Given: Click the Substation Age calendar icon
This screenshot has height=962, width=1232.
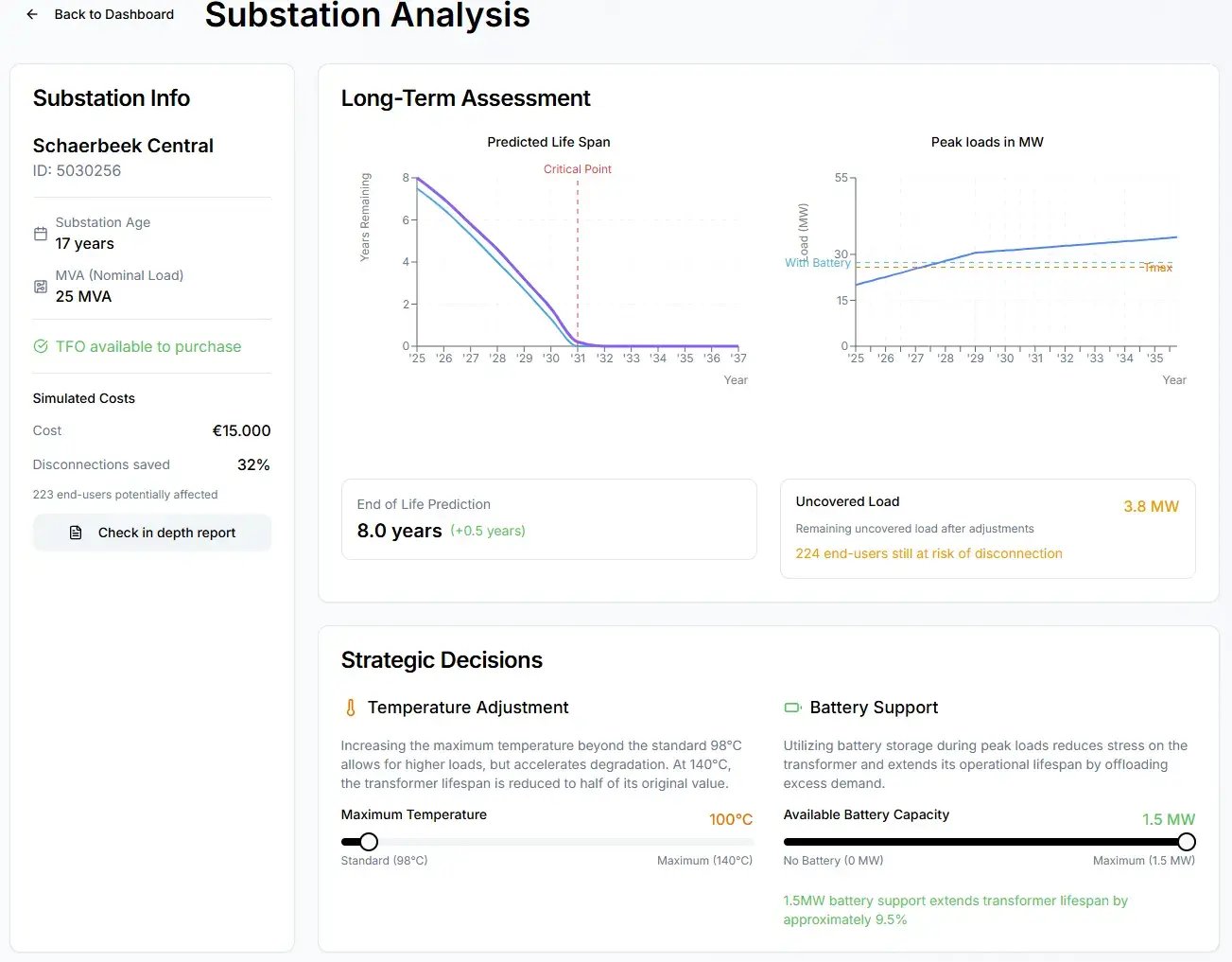Looking at the screenshot, I should (41, 234).
